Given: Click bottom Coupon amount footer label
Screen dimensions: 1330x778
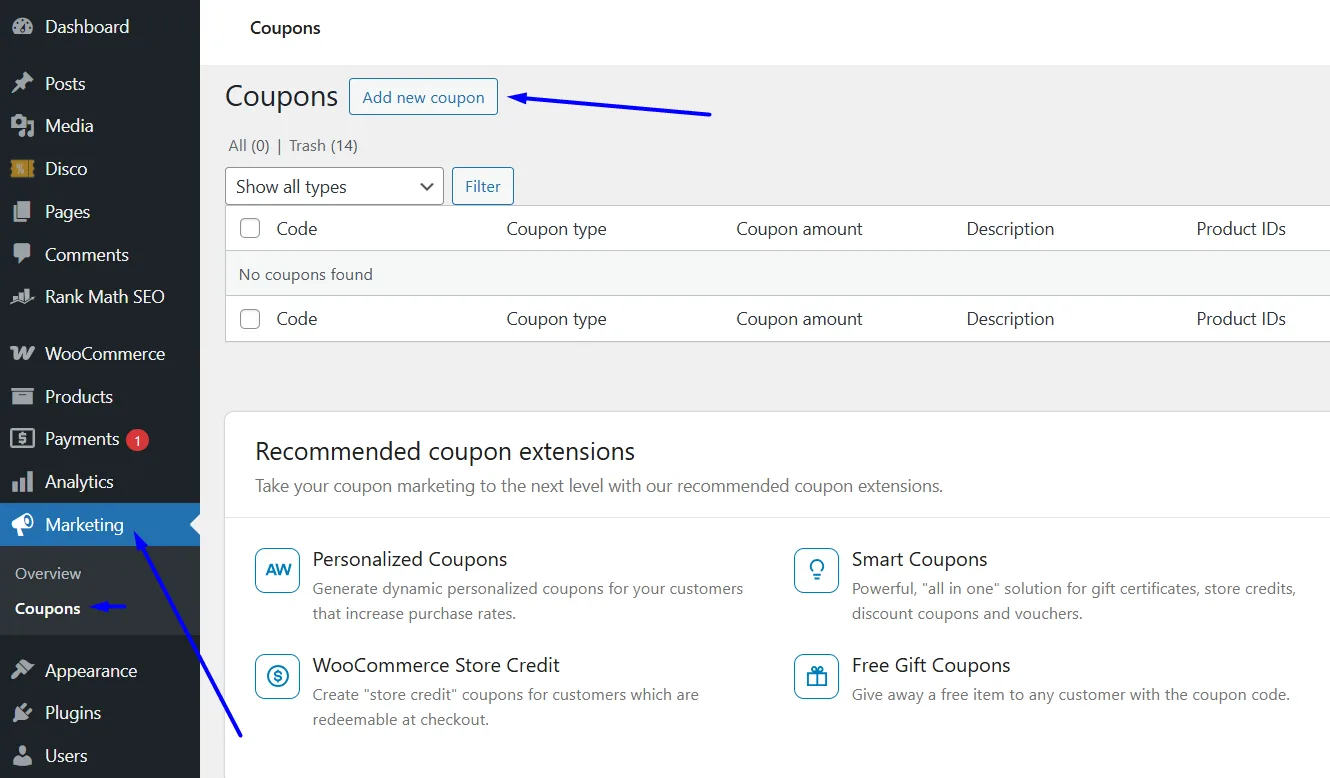Looking at the screenshot, I should click(799, 319).
